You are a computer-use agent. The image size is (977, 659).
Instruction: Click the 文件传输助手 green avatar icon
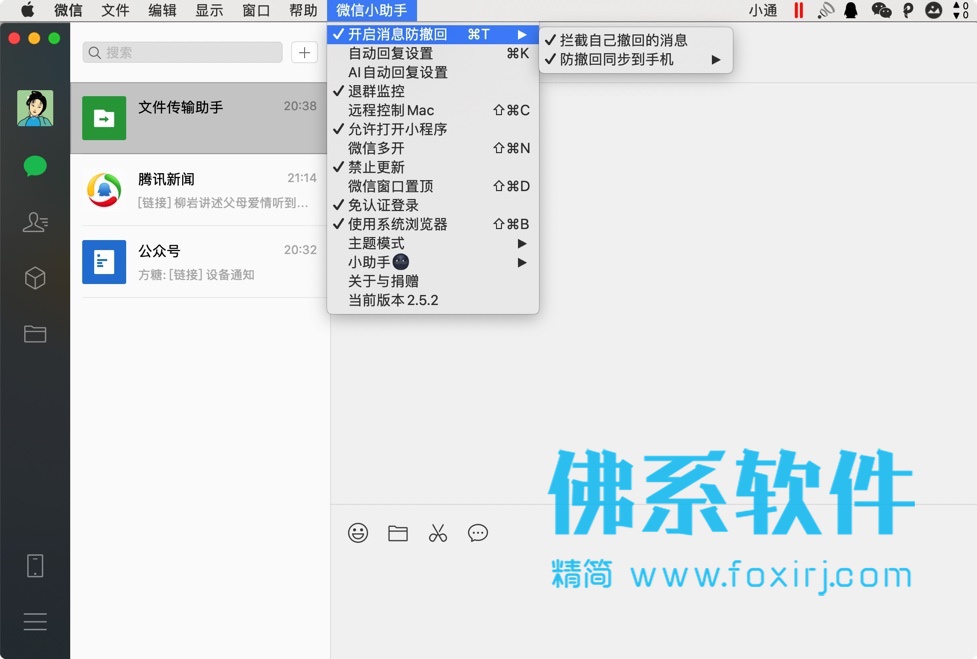[x=104, y=118]
